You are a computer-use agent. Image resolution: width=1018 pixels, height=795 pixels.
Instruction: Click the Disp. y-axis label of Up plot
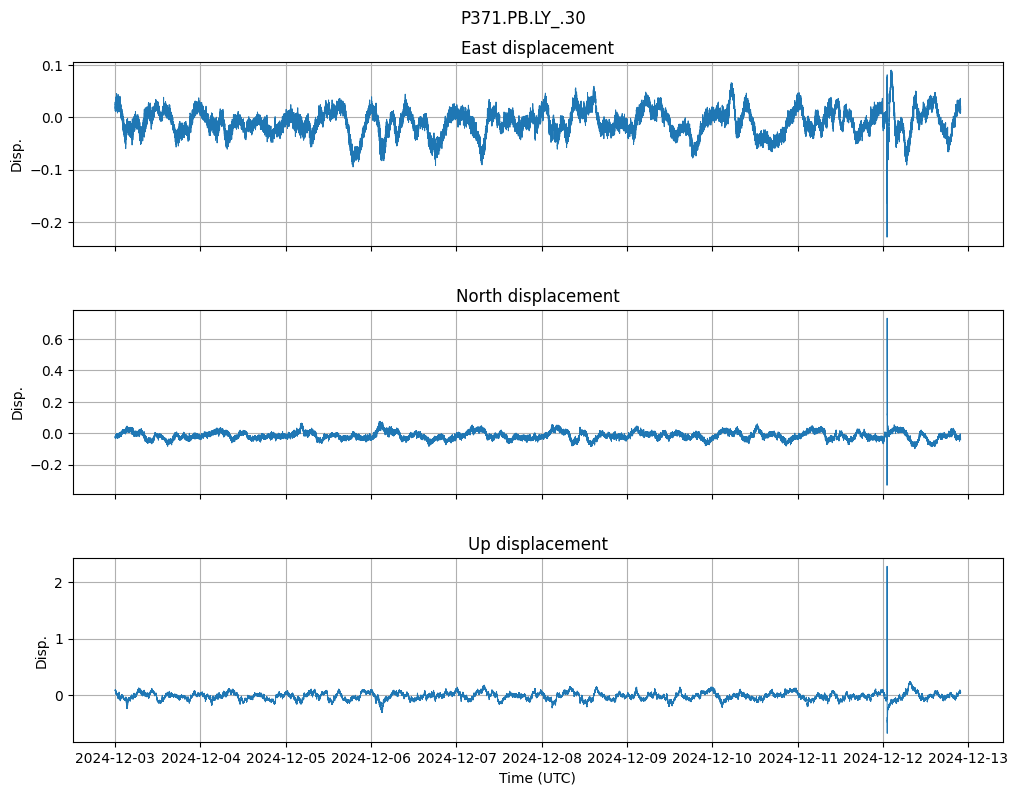(41, 650)
